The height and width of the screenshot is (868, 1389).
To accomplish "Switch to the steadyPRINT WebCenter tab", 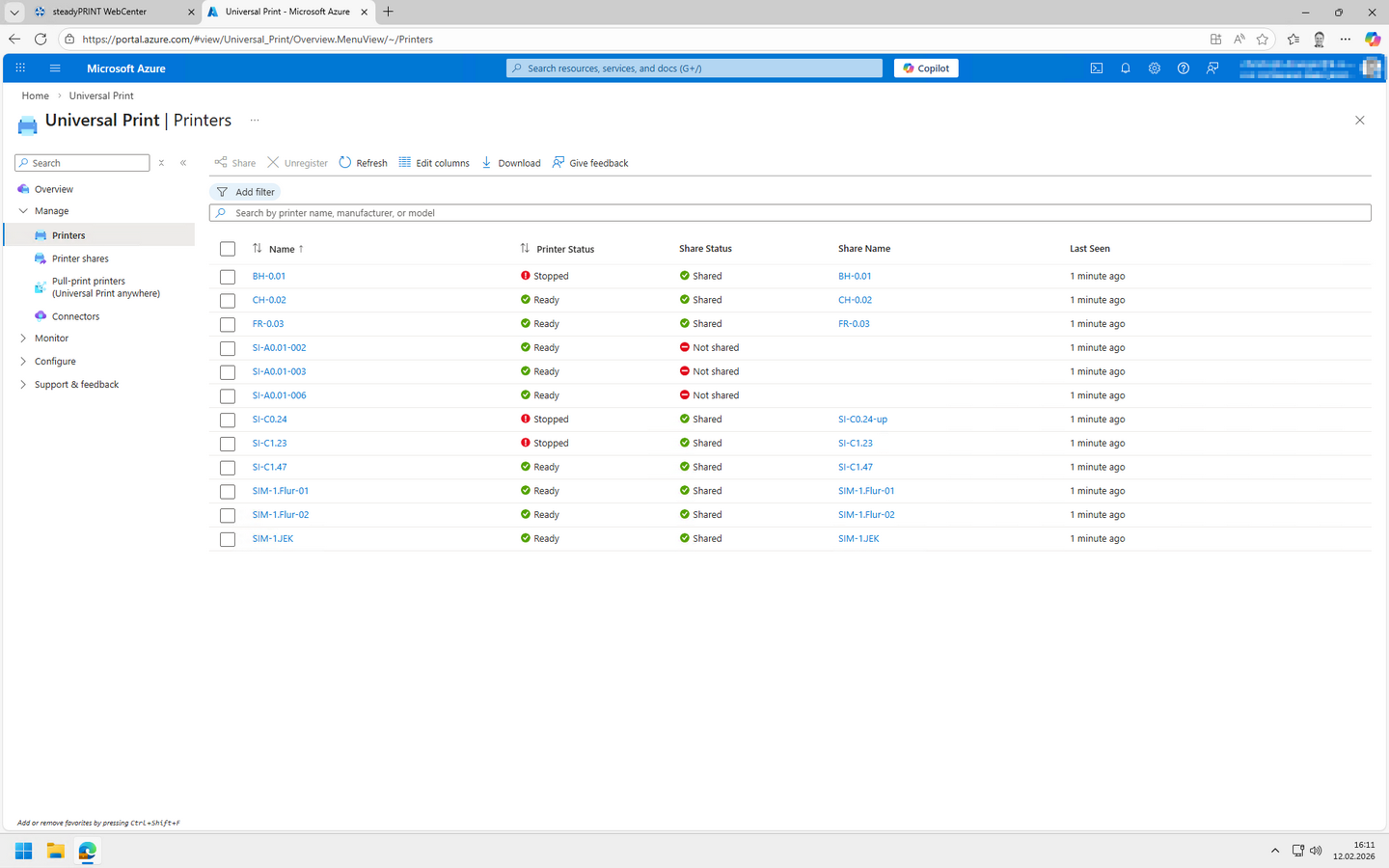I will [99, 12].
